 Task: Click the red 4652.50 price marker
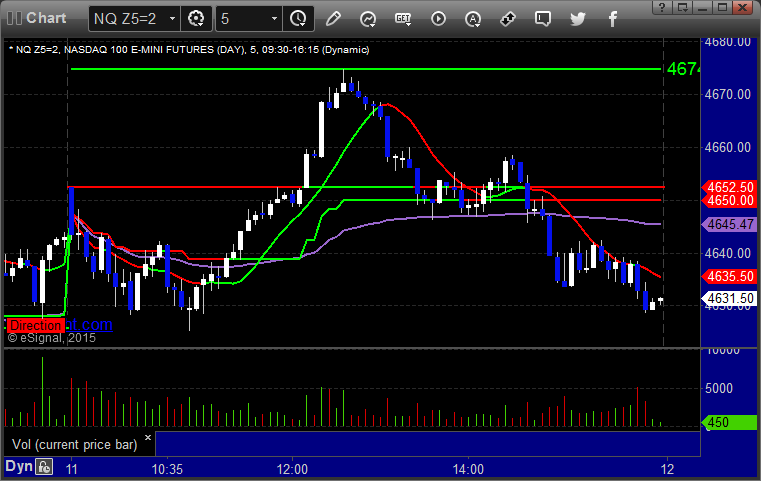[729, 187]
